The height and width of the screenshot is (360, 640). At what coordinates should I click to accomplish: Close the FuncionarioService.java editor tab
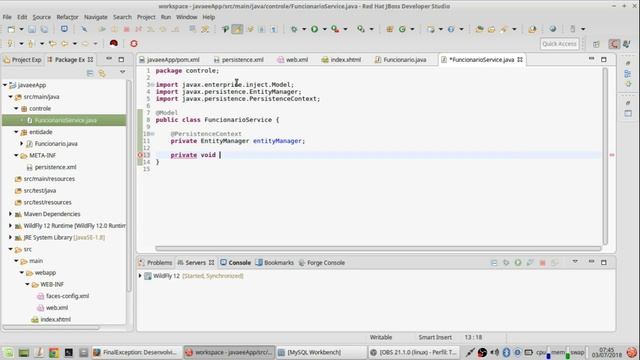point(520,60)
